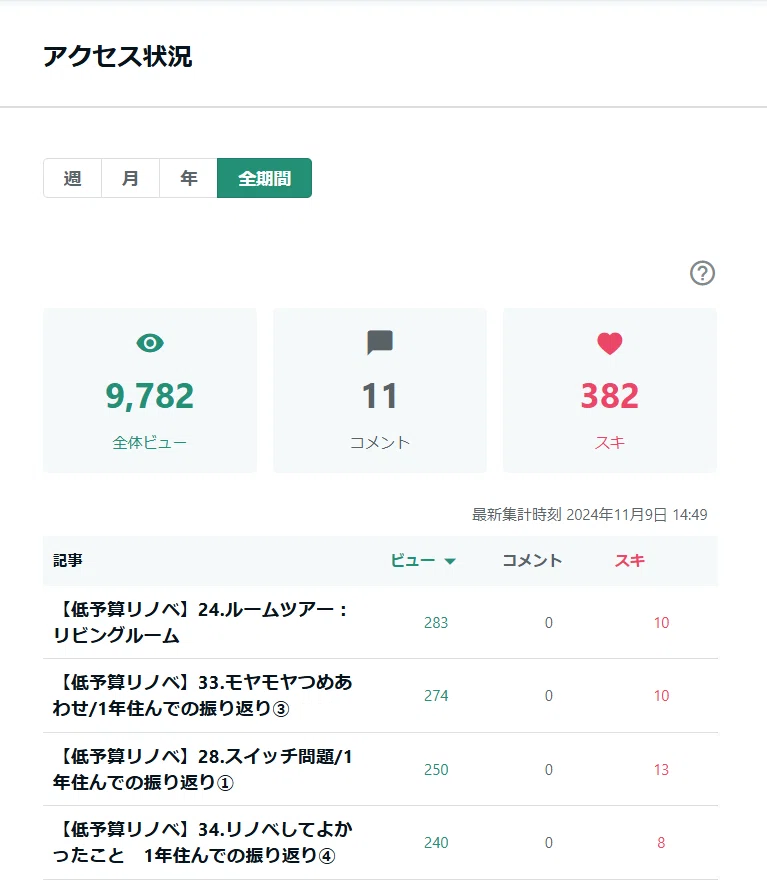Screen dimensions: 767x880
Task: Select the 月 period tab
Action: pos(131,178)
